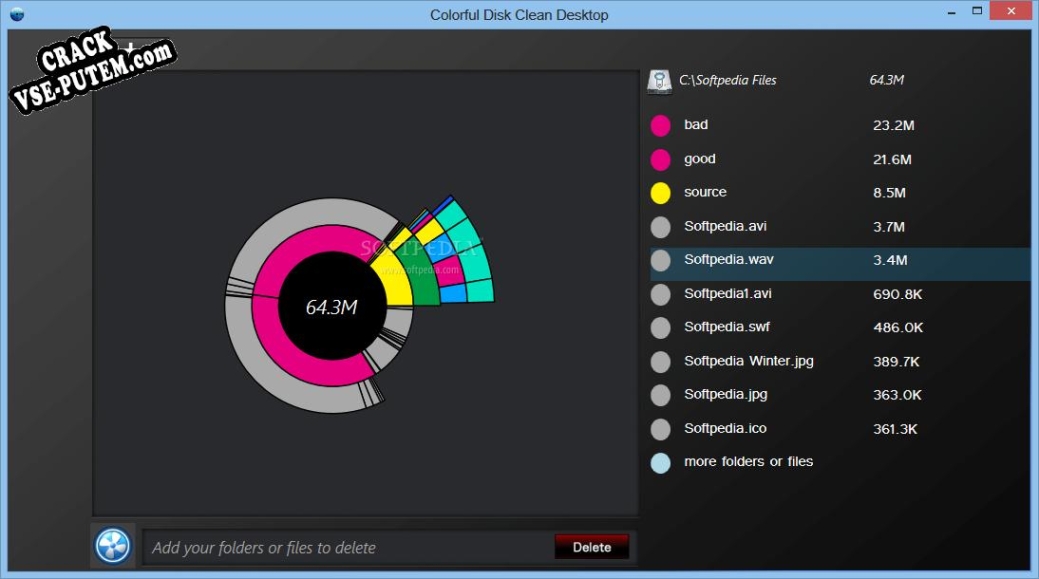Click the gray circle next to Softpedia.avi

(661, 227)
